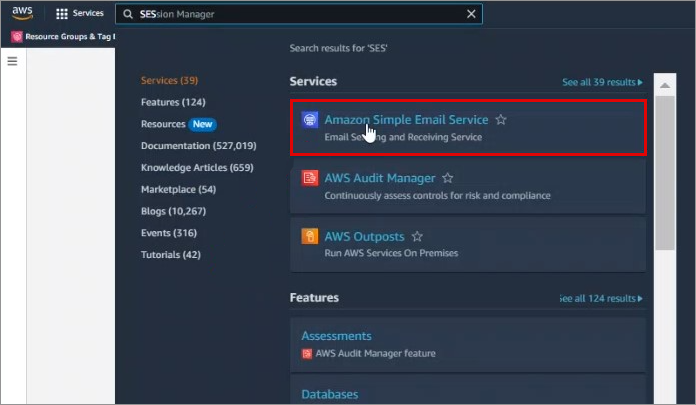
Task: Select the Features (124) filter
Action: [174, 102]
